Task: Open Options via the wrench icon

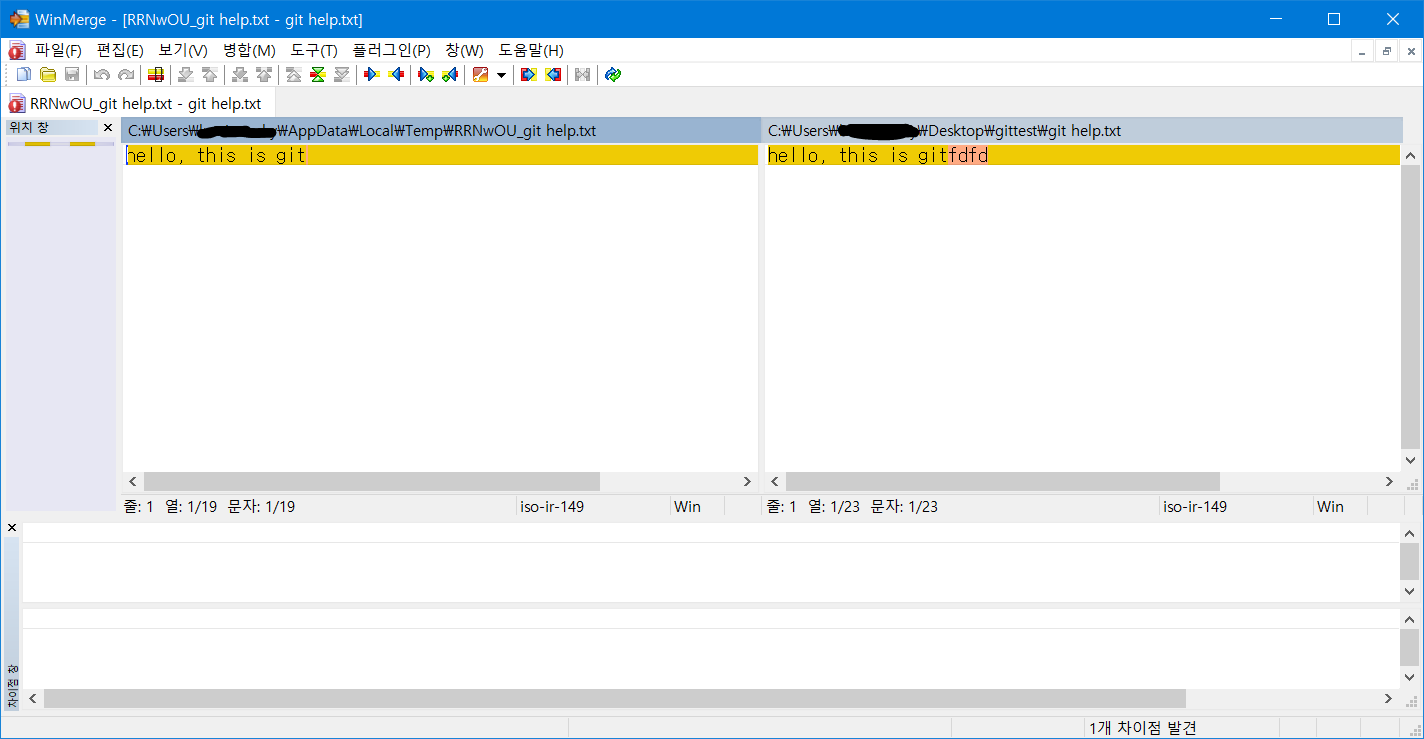Action: click(x=480, y=75)
